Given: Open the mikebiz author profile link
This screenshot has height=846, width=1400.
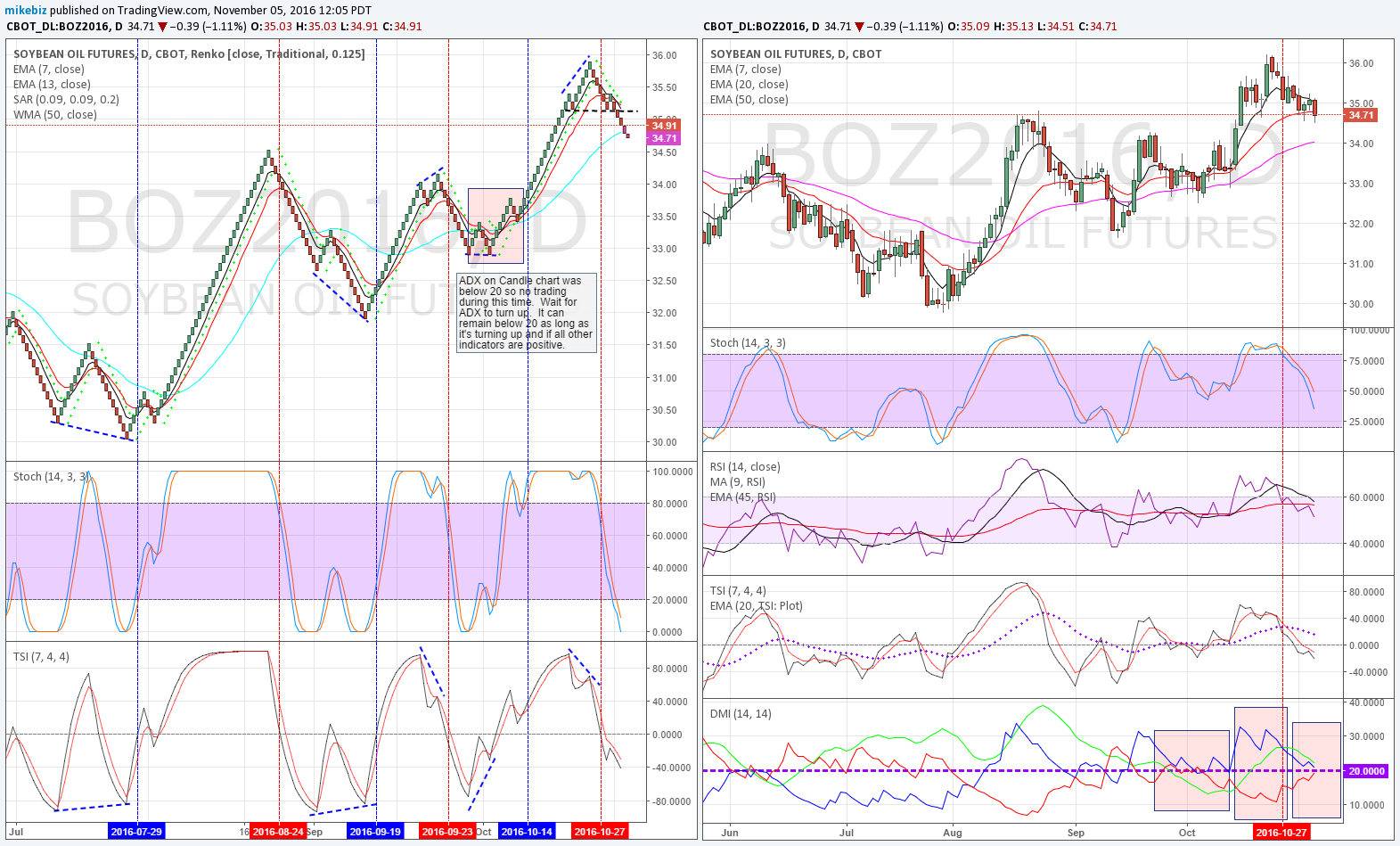Looking at the screenshot, I should 26,10.
